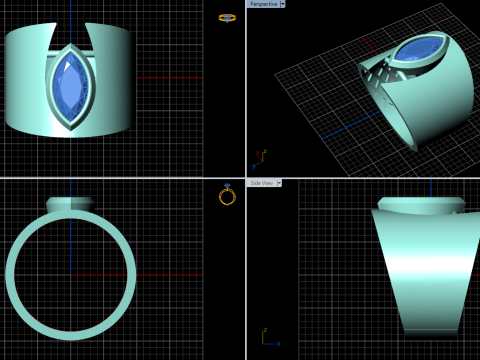This screenshot has width=480, height=360.
Task: Select the bezel head above the front-view ring
Action: point(70,203)
